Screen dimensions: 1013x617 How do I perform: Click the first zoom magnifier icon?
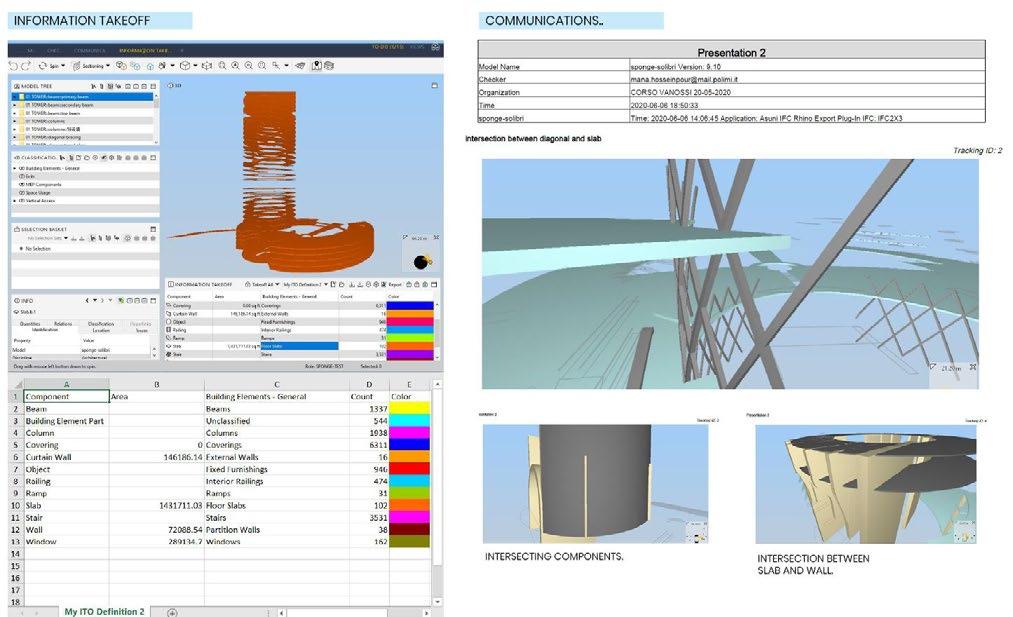pyautogui.click(x=222, y=66)
